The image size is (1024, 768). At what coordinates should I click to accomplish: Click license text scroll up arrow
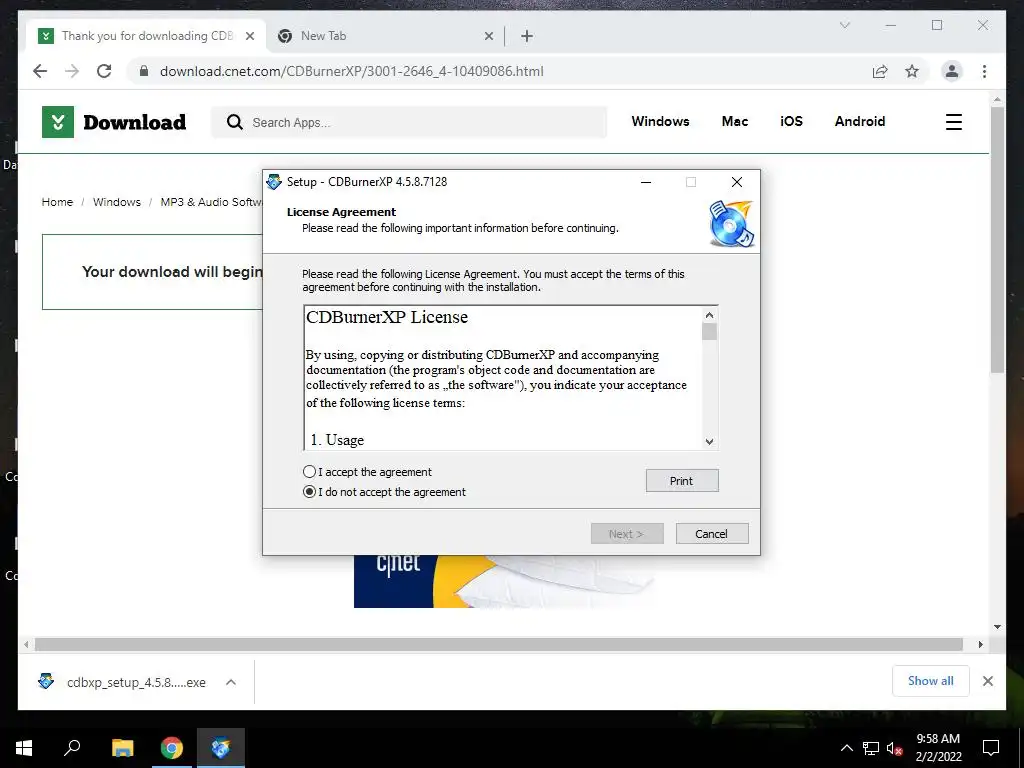[709, 315]
